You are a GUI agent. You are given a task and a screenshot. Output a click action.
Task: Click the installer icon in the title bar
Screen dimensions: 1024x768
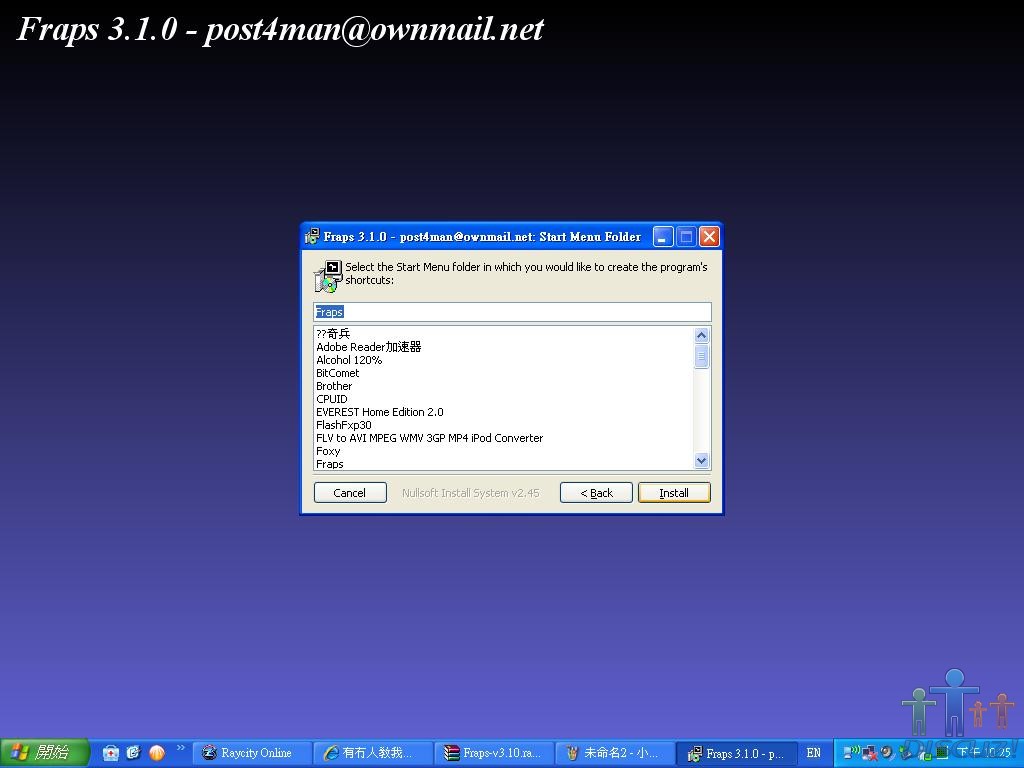pos(312,236)
